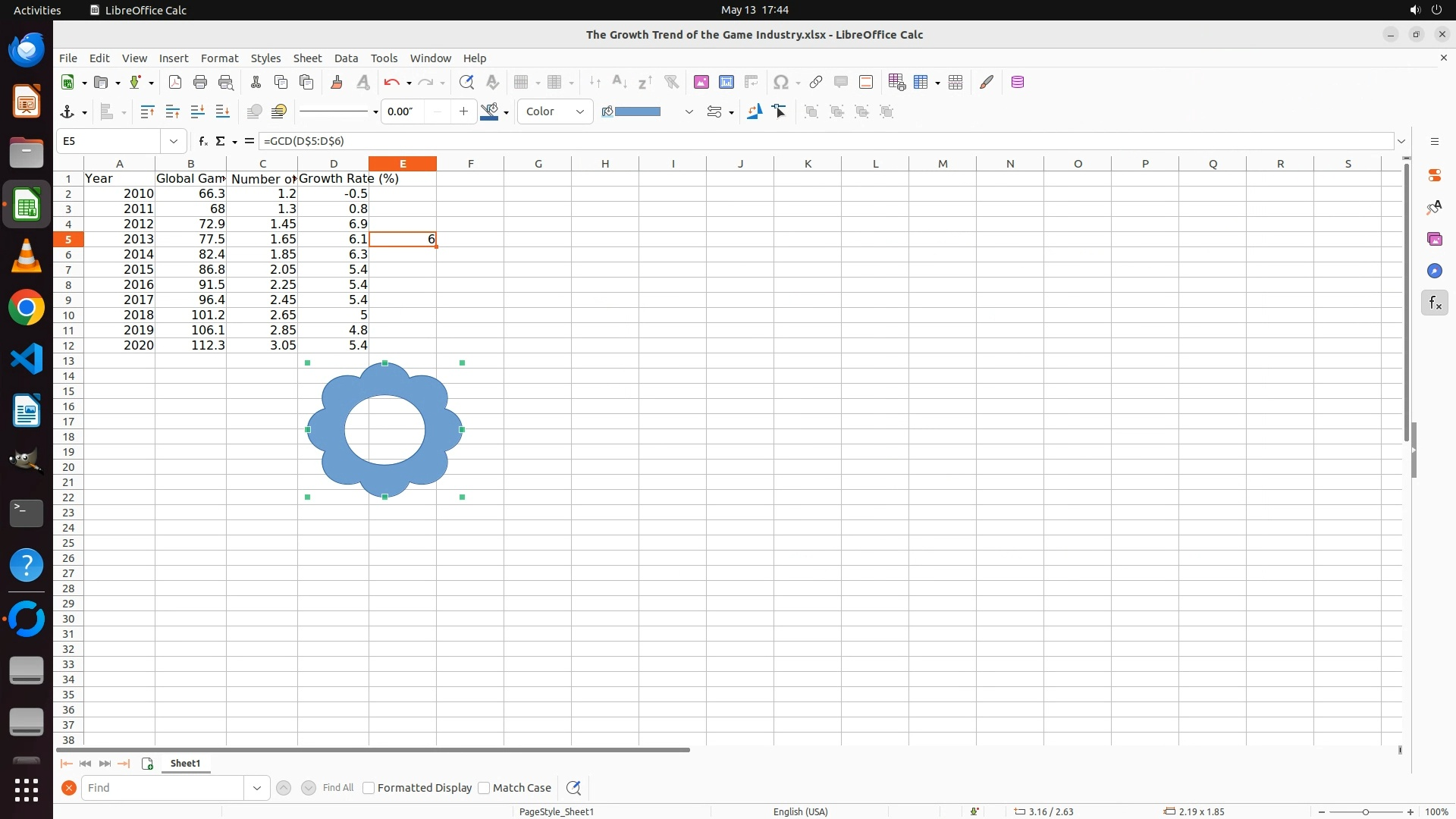Tick the Match Case checkbox
This screenshot has height=819, width=1456.
485,788
